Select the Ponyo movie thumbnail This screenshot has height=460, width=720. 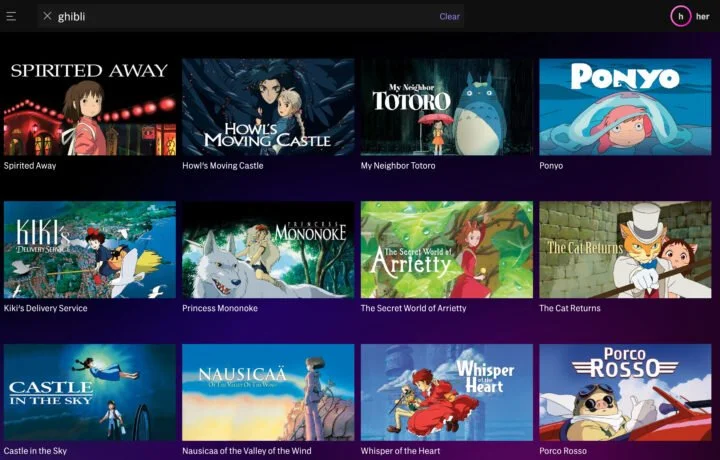pos(625,106)
